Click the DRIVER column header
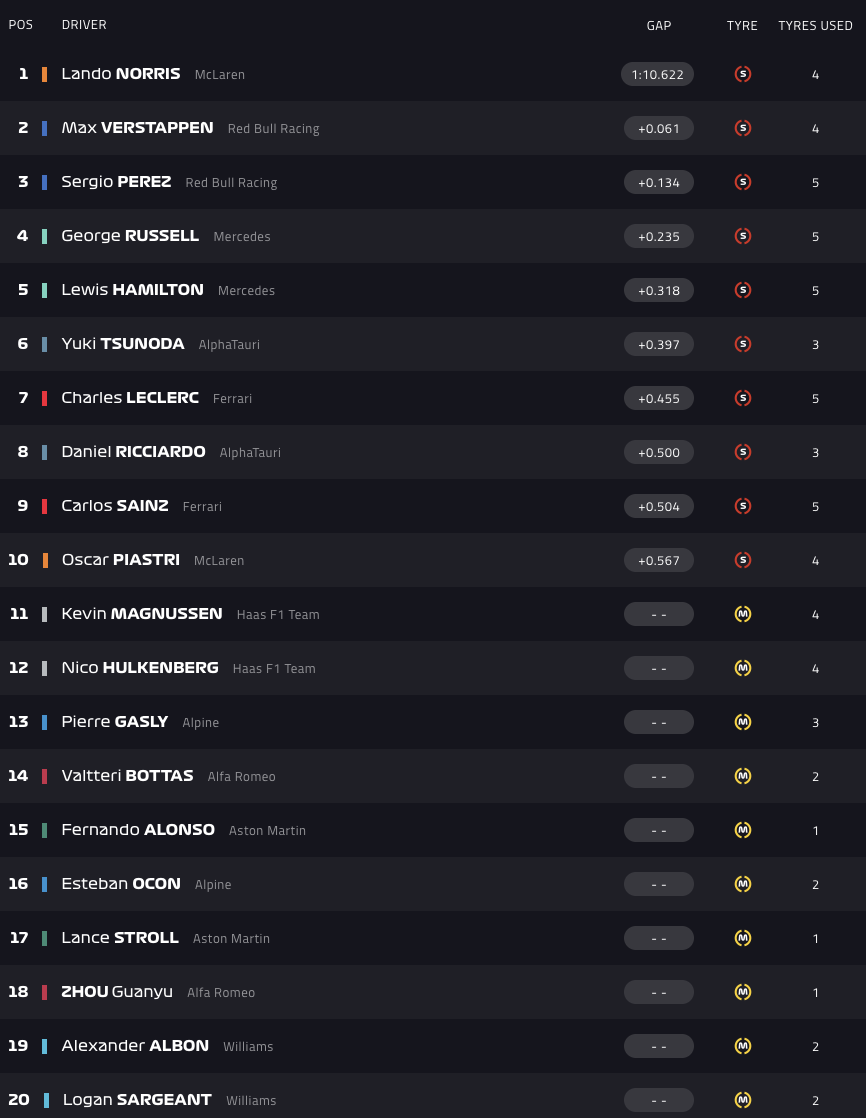The image size is (866, 1118). tap(84, 25)
